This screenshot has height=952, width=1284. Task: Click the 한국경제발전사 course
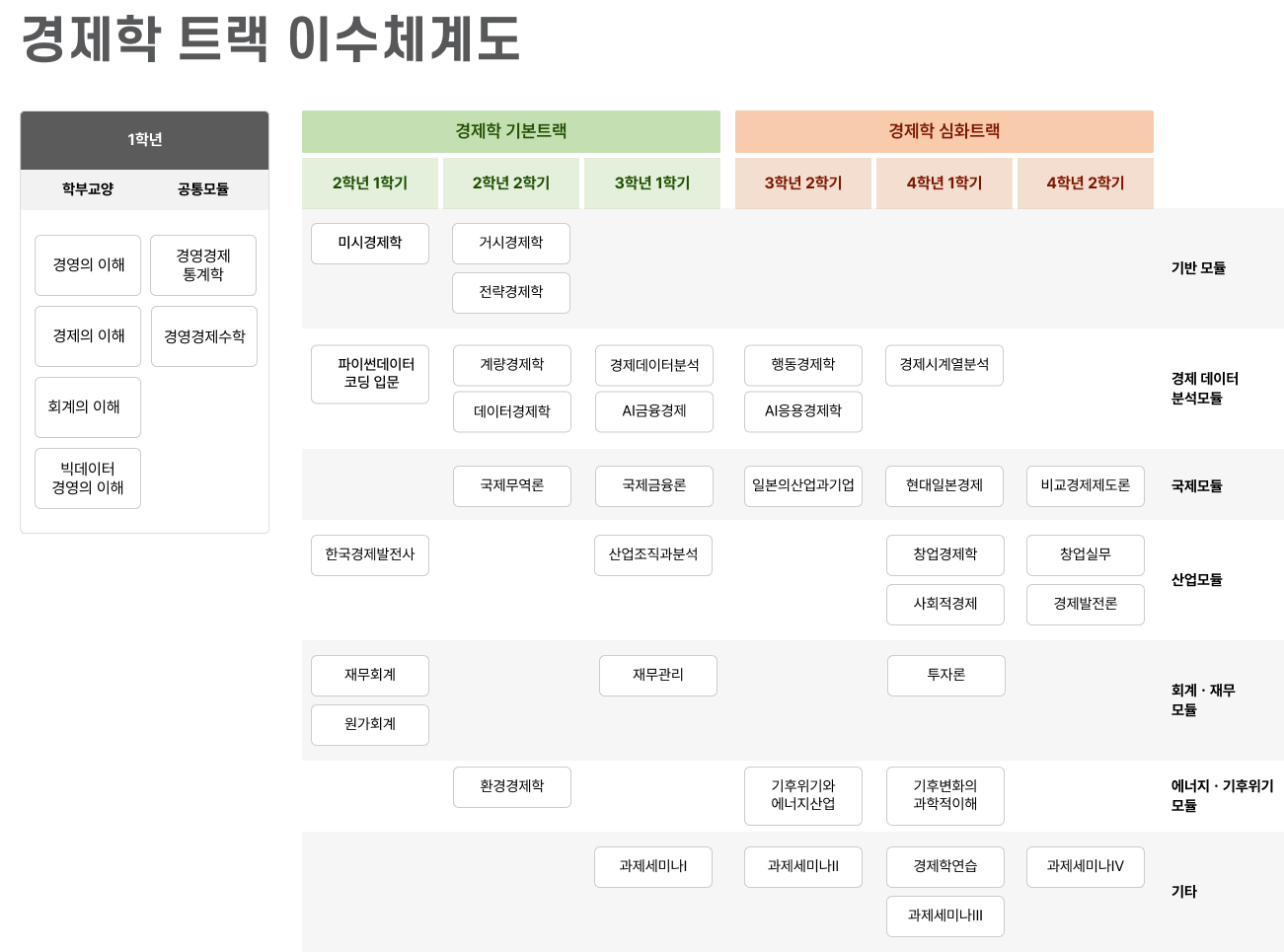(x=370, y=555)
